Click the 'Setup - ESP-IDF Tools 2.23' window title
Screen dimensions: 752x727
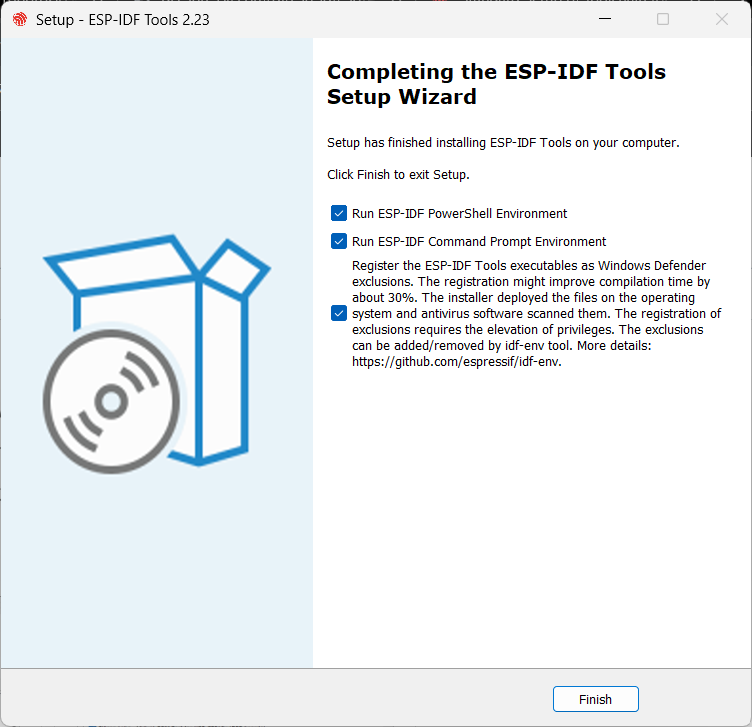(x=123, y=20)
